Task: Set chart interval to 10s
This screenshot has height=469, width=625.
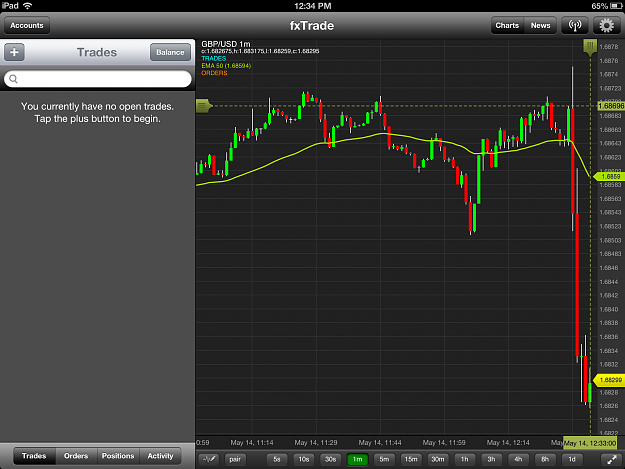Action: (304, 459)
